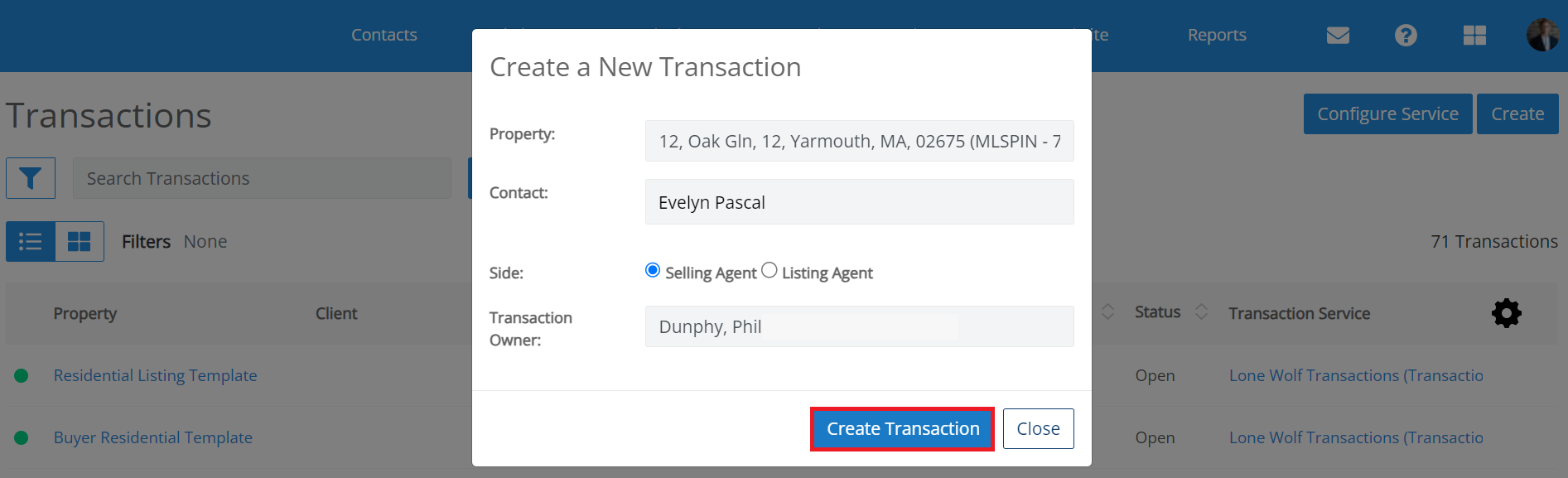Click the Configure Service button
This screenshot has height=478, width=1568.
pyautogui.click(x=1387, y=113)
